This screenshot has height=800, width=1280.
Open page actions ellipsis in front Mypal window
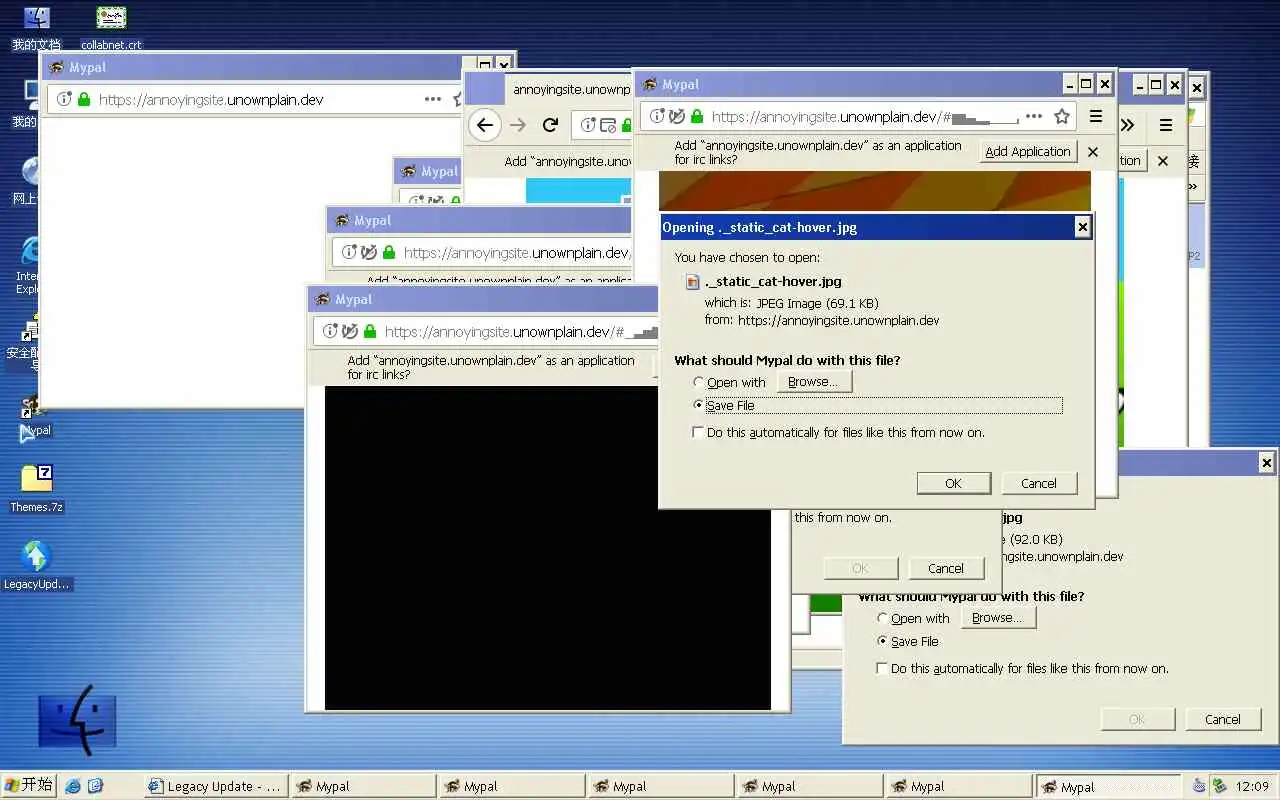click(1034, 116)
